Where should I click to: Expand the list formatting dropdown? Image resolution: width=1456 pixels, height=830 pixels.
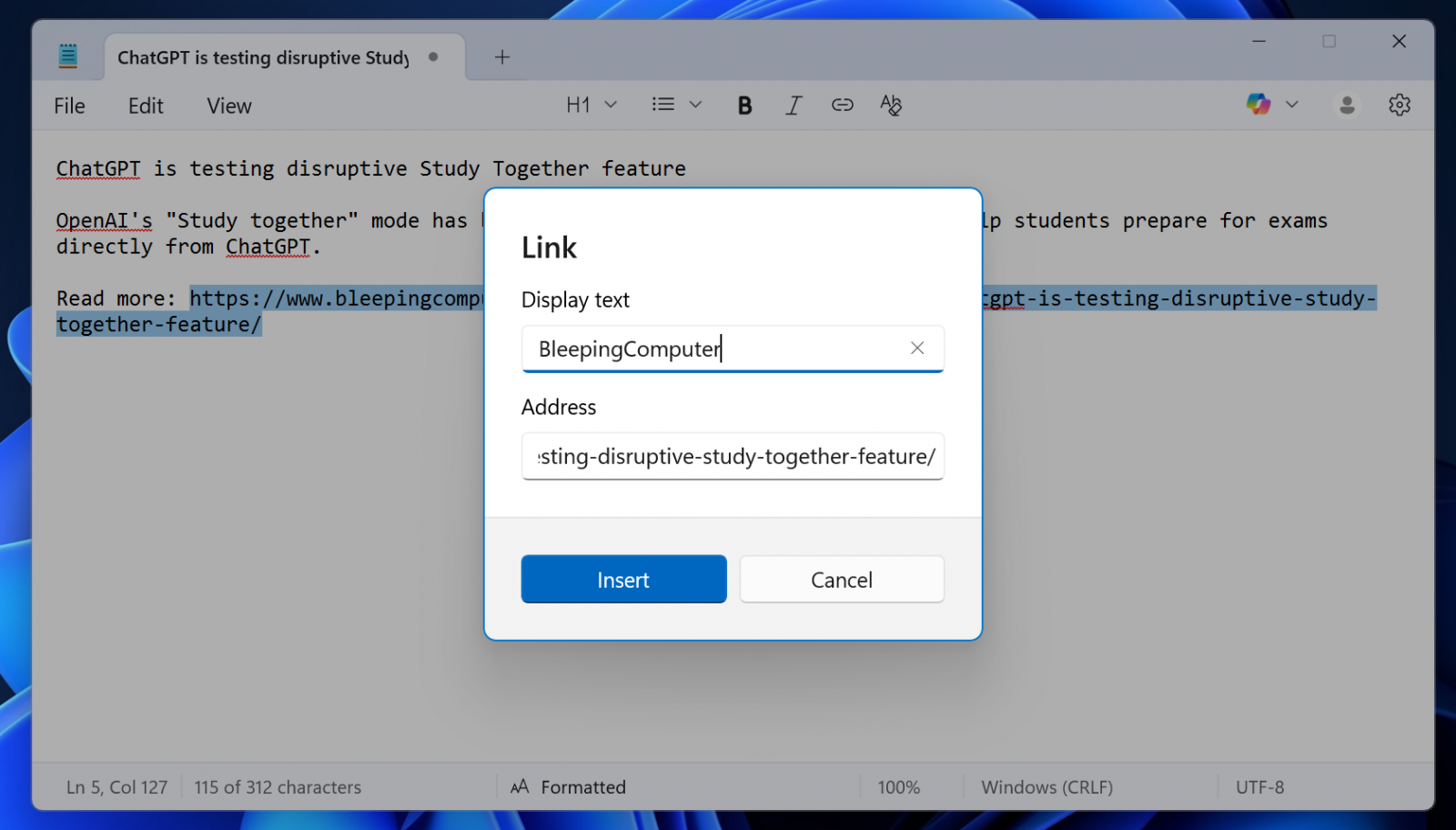(675, 105)
